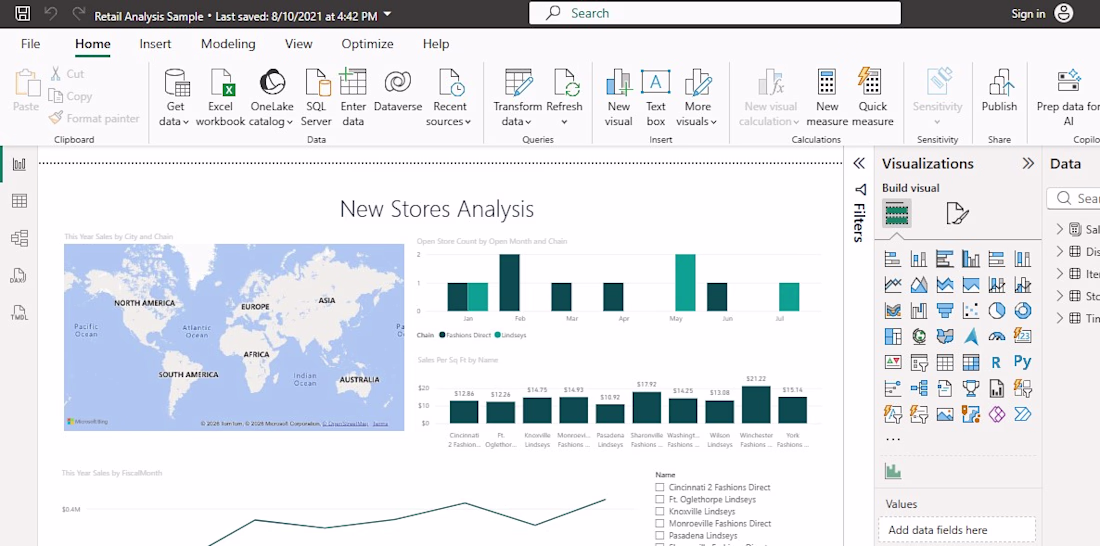Image resolution: width=1100 pixels, height=546 pixels.
Task: Check the Cincinnati 2 Fashions Direct box
Action: [x=659, y=487]
